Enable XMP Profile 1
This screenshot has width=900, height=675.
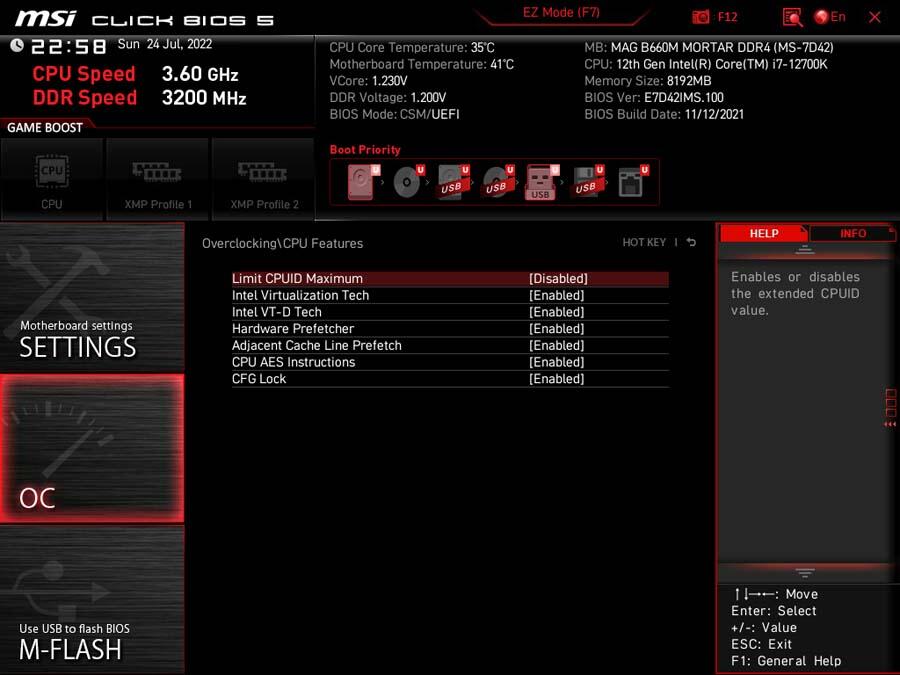tap(158, 179)
